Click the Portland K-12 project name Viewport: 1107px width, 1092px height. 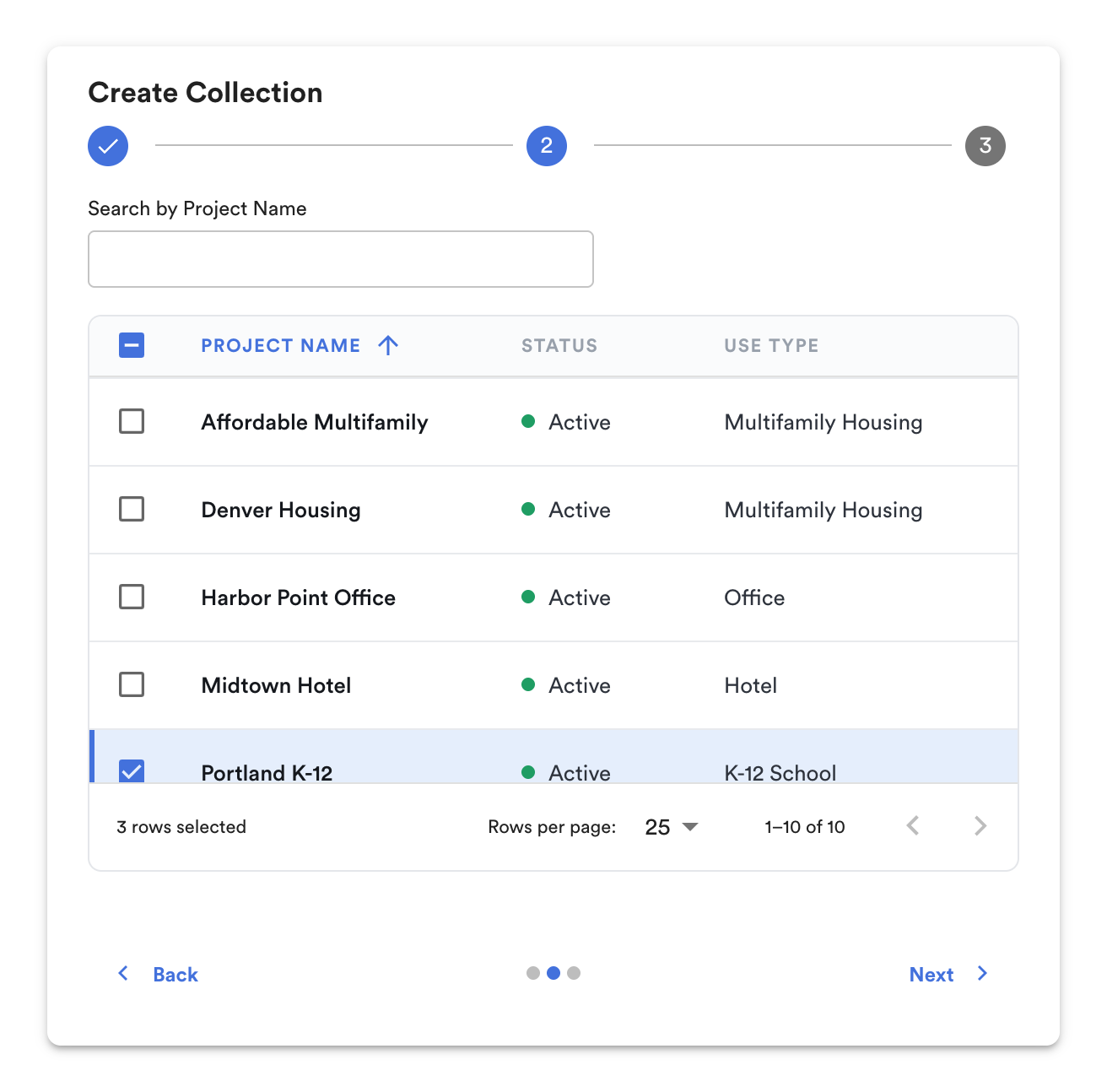tap(267, 772)
